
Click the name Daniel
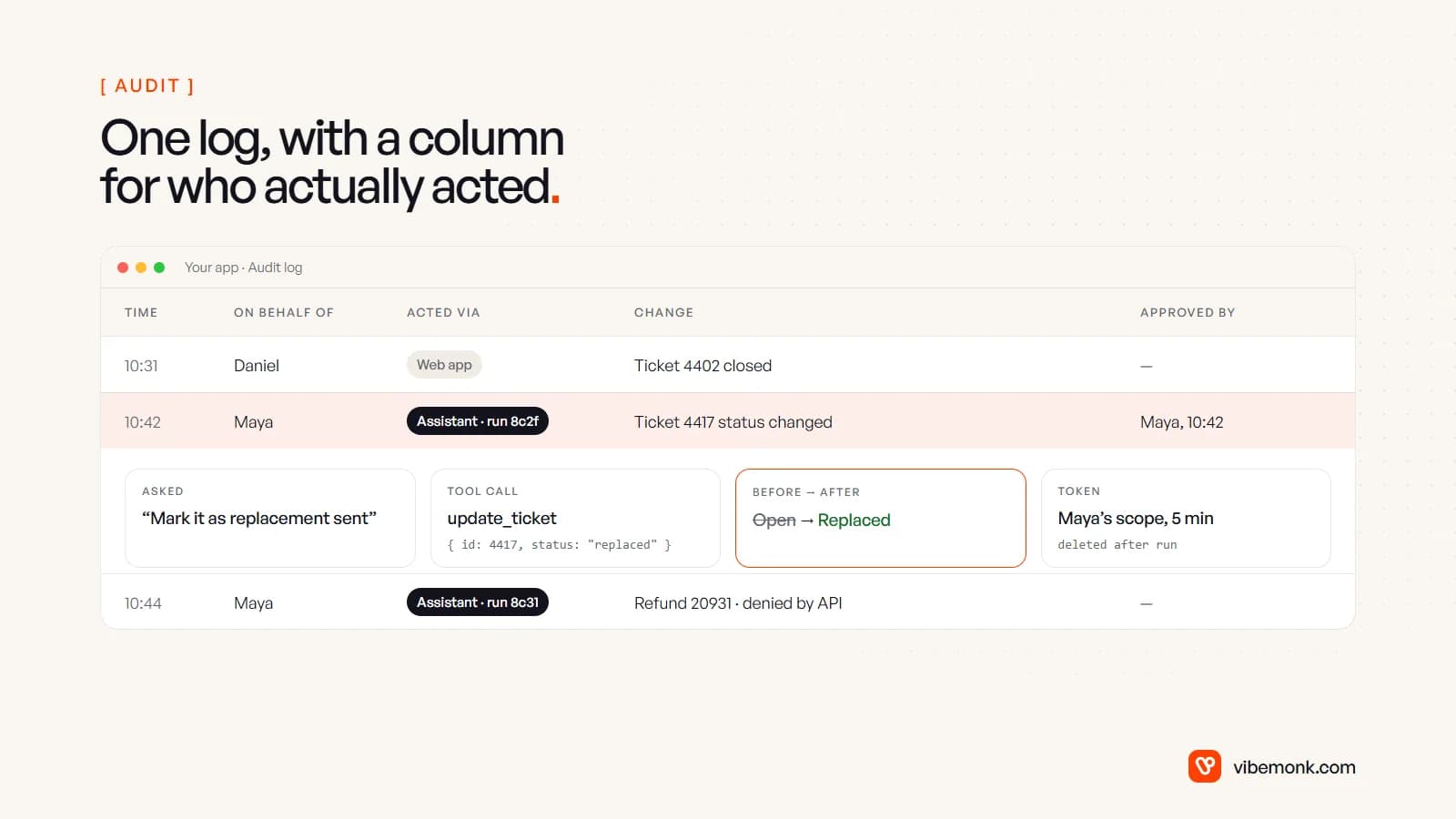257,366
